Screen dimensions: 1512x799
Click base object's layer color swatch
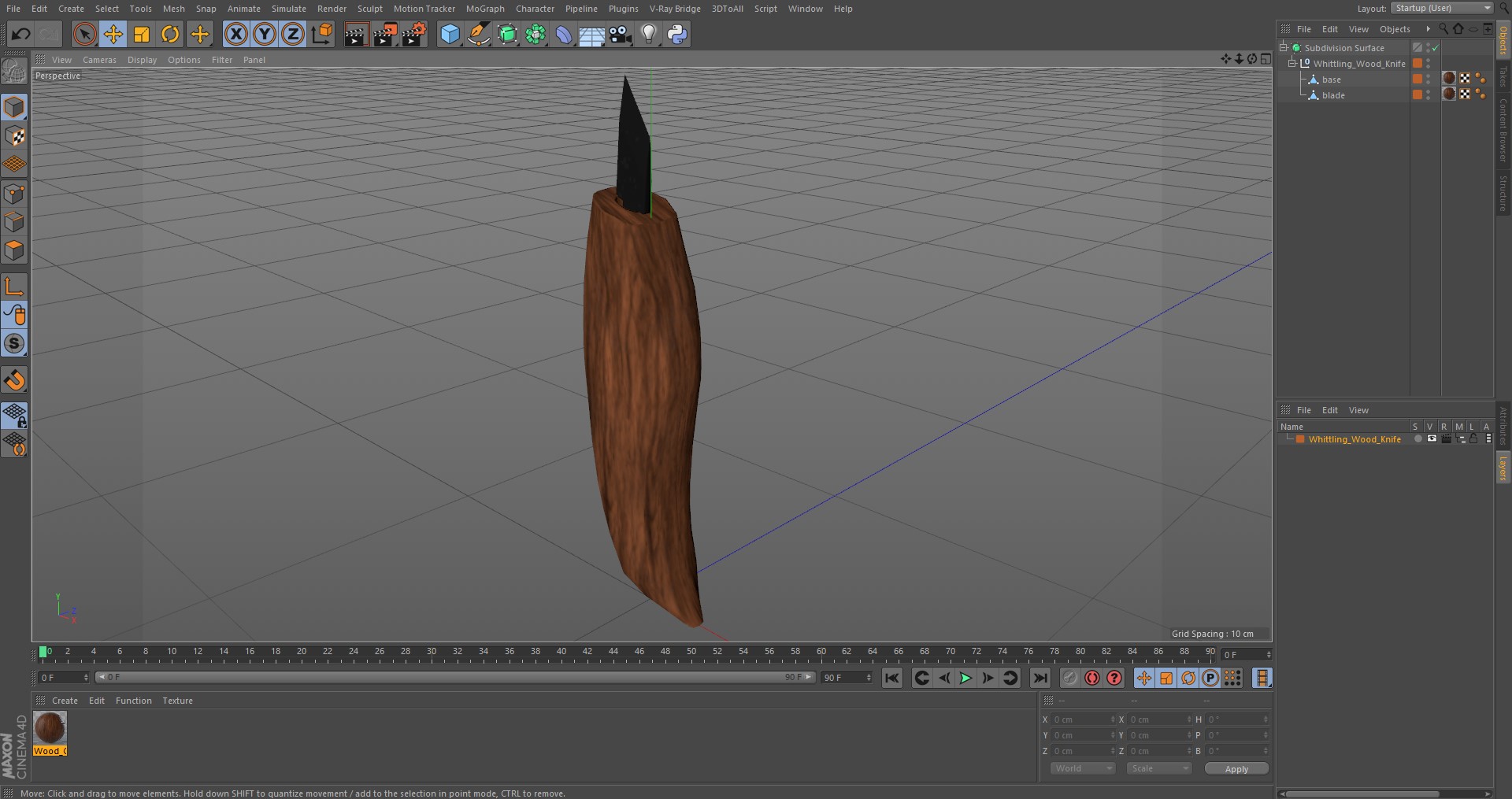pyautogui.click(x=1417, y=79)
